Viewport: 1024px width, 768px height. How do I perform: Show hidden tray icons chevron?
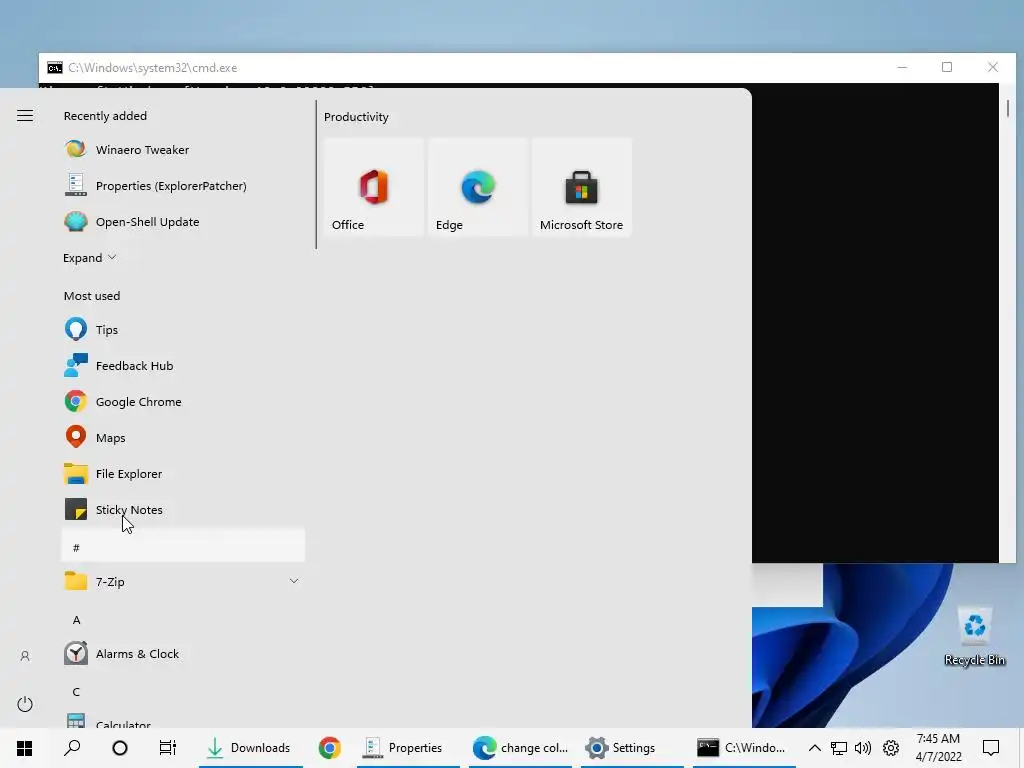click(x=814, y=748)
